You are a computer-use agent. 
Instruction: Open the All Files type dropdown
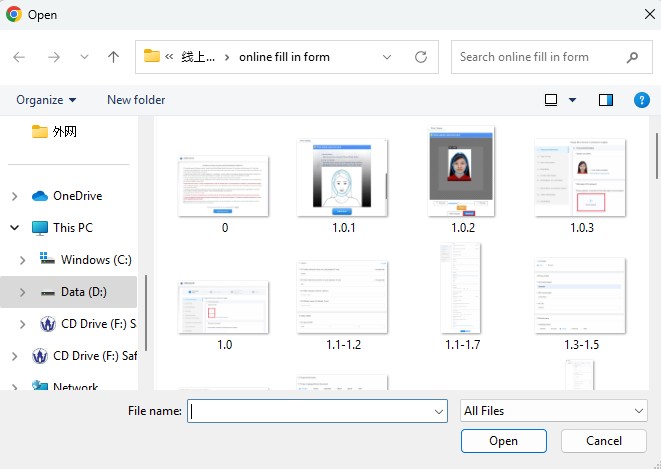click(553, 411)
